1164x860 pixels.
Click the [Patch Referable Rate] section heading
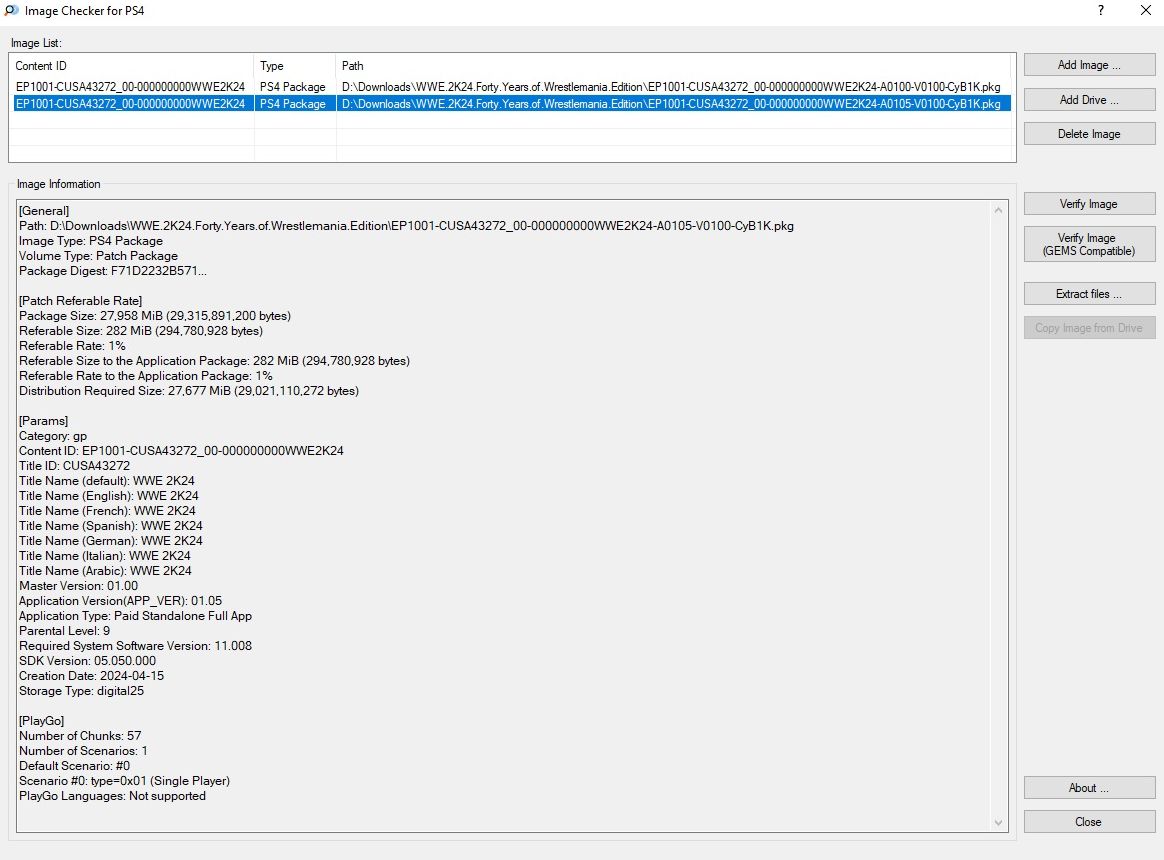tap(80, 301)
